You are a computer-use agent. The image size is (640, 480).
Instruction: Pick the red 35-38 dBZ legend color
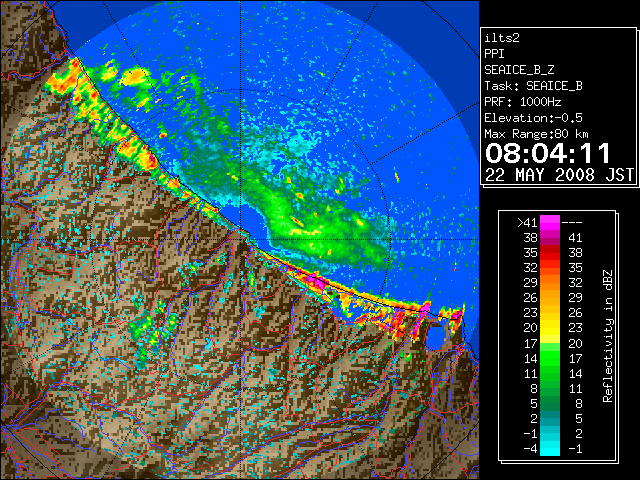coord(550,253)
